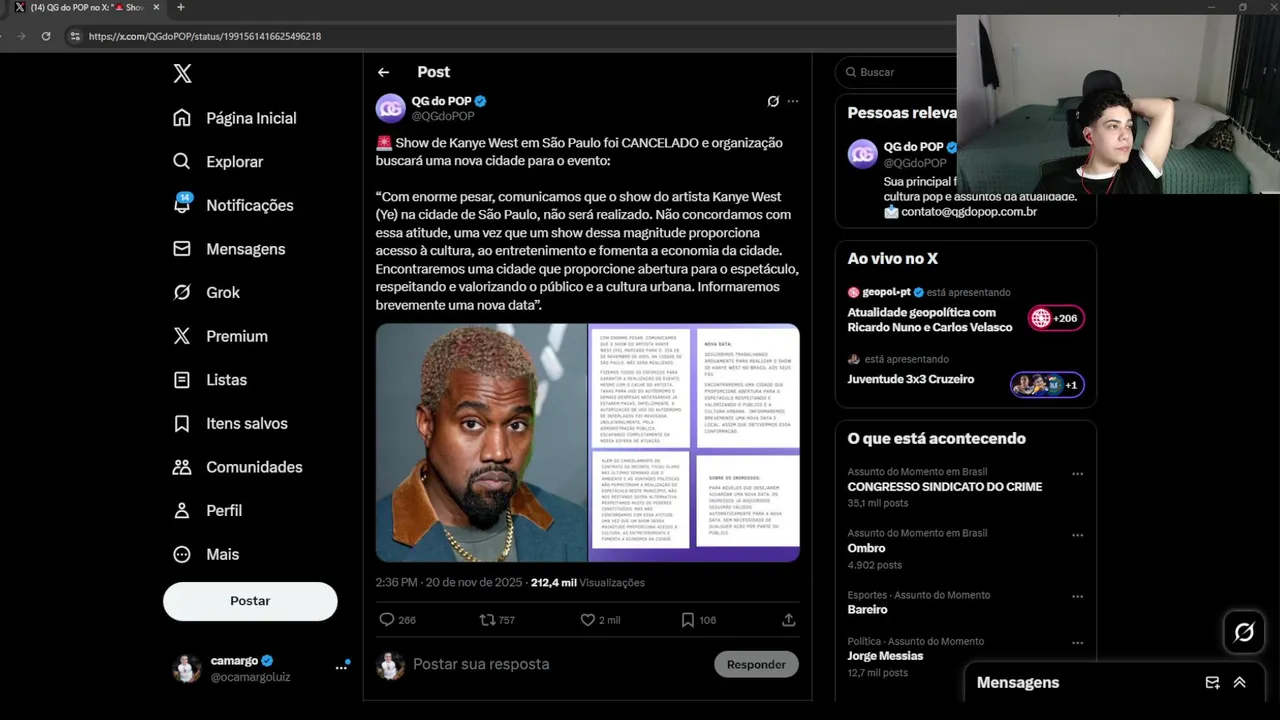Click the Postar sua resposta field
1280x720 pixels.
[x=560, y=664]
